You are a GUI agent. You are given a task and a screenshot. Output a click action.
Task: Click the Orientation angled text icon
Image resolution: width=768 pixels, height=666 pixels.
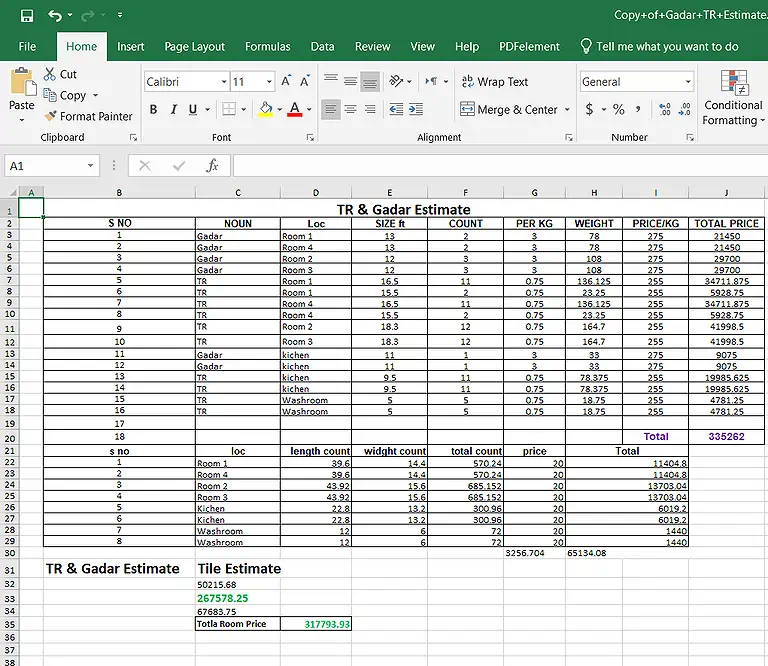(395, 81)
